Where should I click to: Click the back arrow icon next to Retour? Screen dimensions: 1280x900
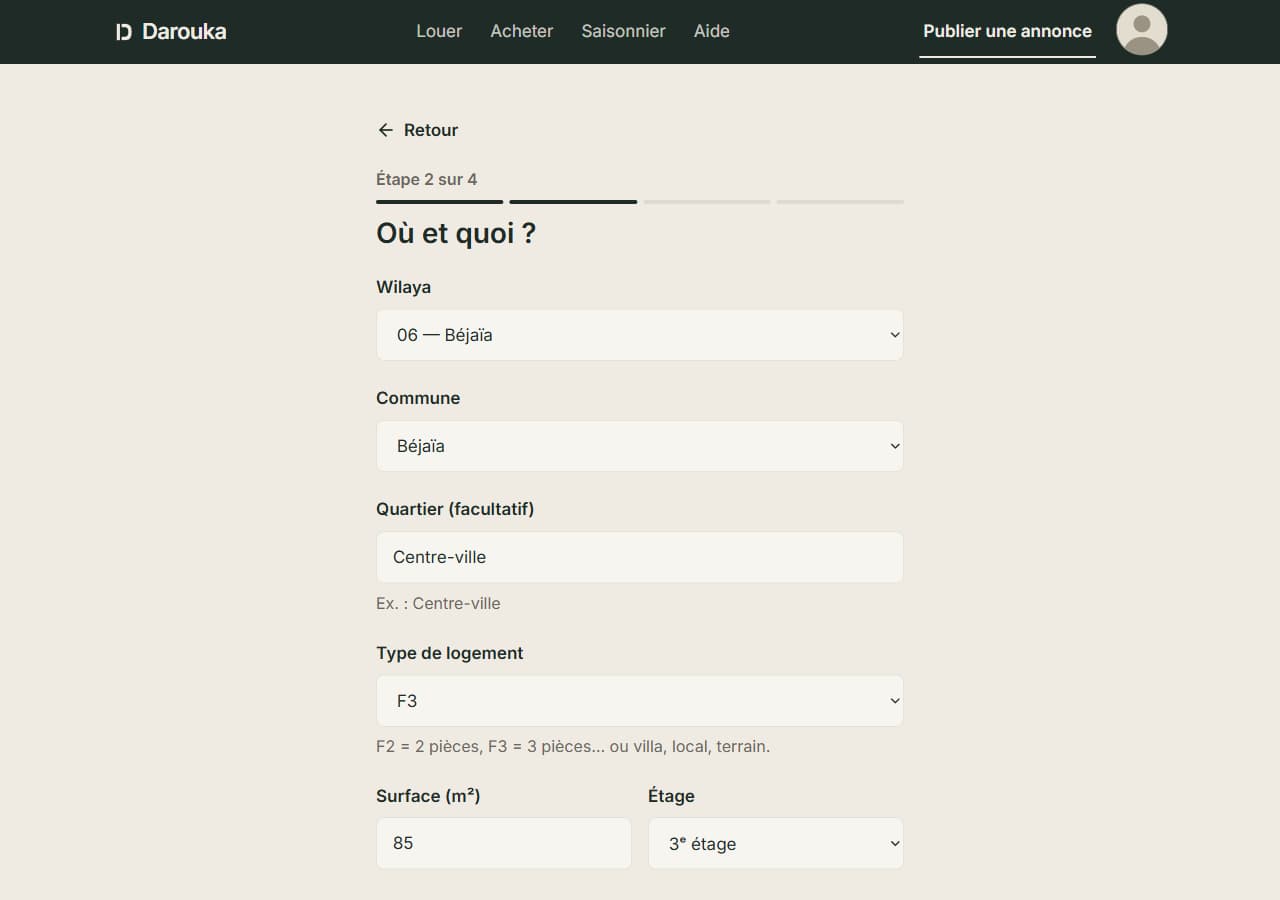[x=385, y=130]
